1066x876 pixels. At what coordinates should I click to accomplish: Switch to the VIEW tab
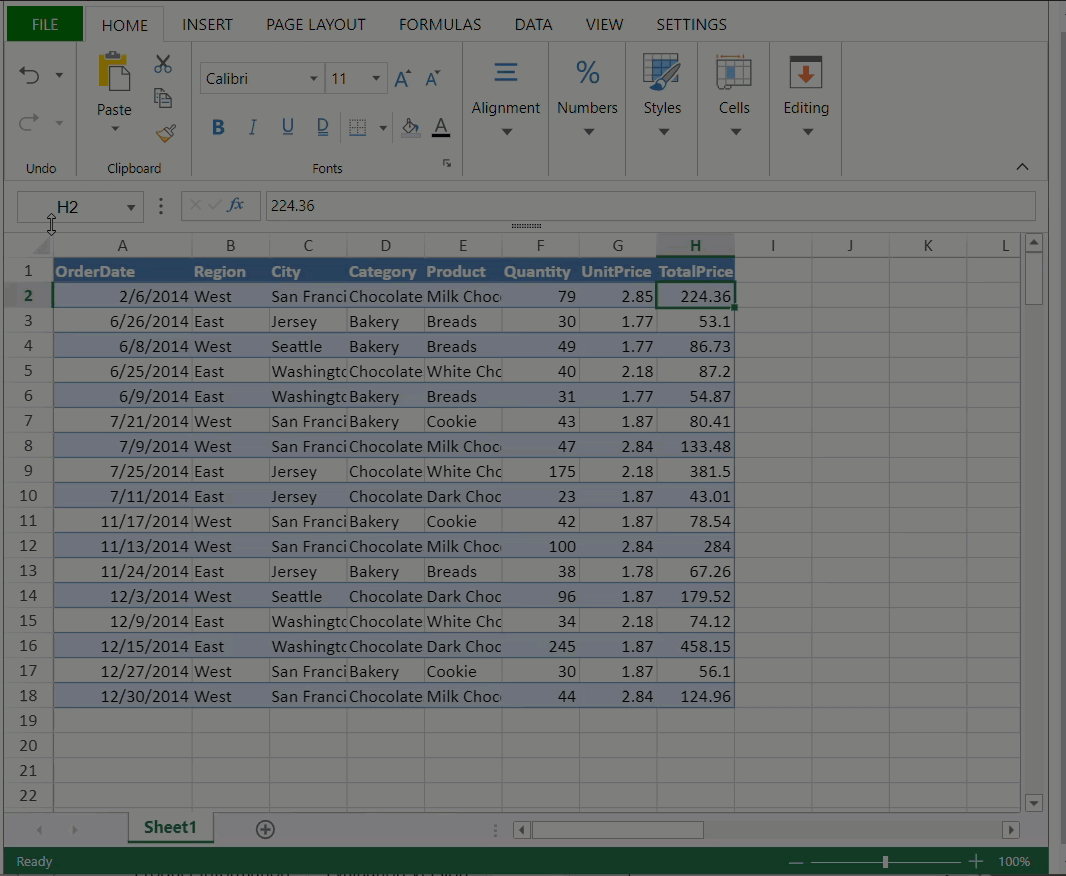click(604, 24)
